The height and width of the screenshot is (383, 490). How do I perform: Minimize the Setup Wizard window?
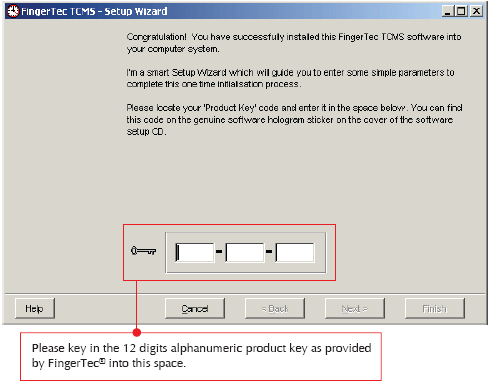point(448,11)
